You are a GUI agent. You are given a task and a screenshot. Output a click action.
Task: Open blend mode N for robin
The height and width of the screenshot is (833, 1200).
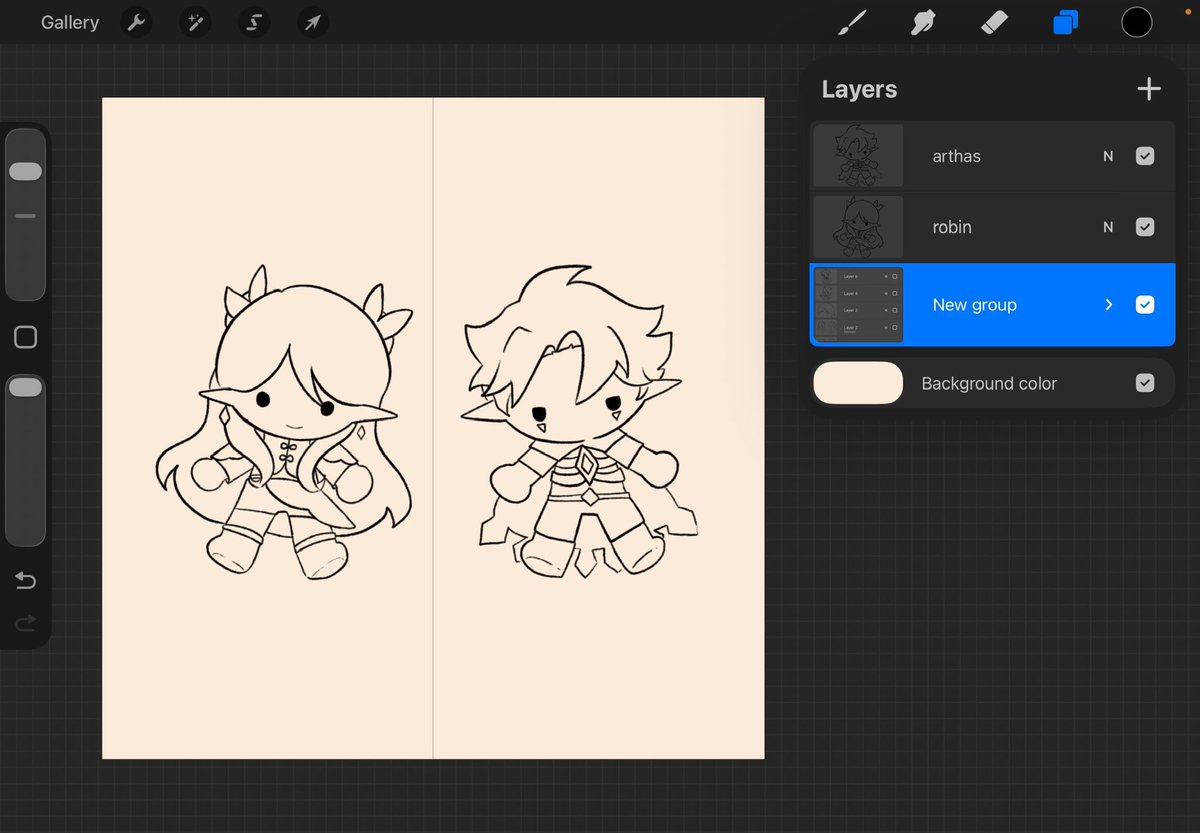[1108, 227]
